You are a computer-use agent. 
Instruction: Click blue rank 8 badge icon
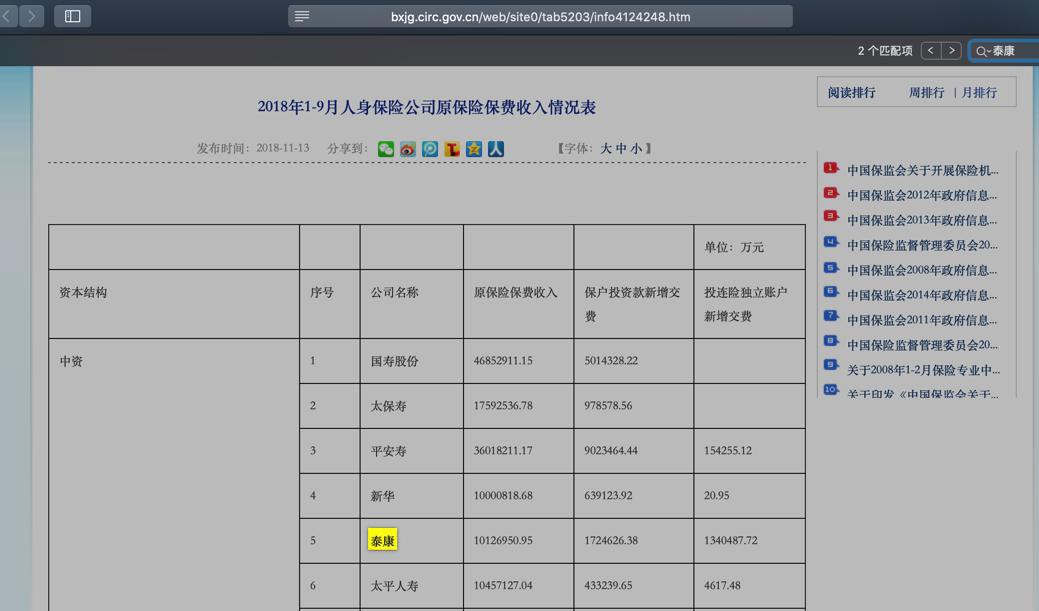(x=831, y=341)
